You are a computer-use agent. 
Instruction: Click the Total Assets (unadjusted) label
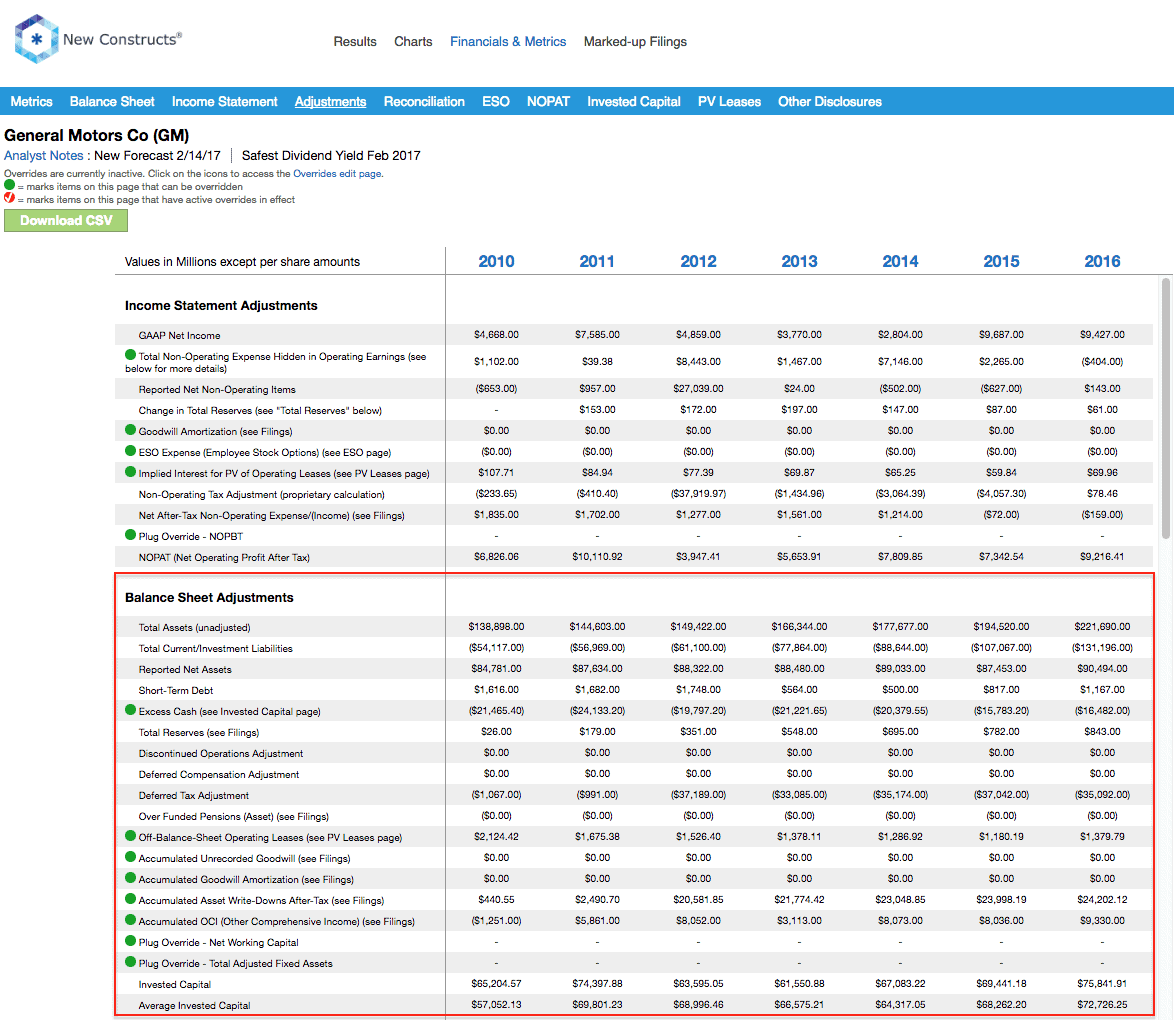pyautogui.click(x=195, y=628)
